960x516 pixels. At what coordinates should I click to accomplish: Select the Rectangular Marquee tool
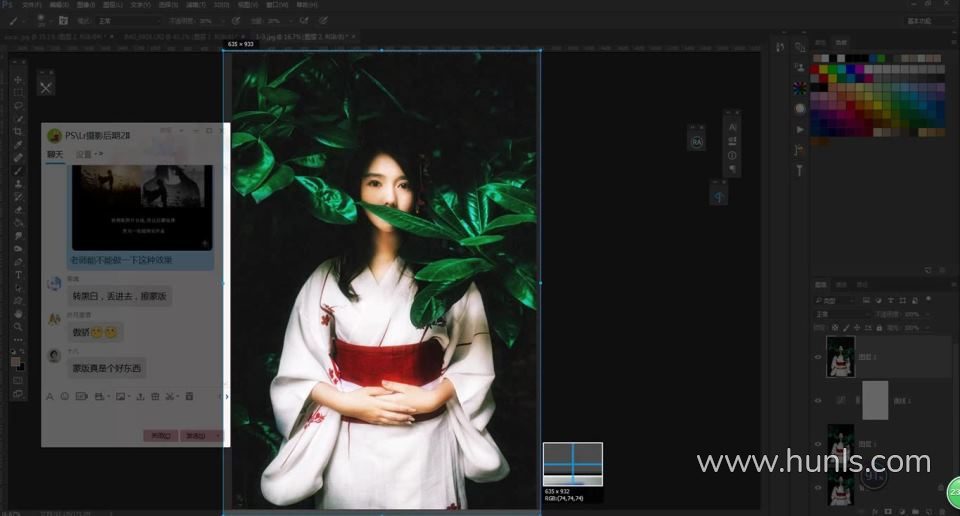tap(18, 92)
